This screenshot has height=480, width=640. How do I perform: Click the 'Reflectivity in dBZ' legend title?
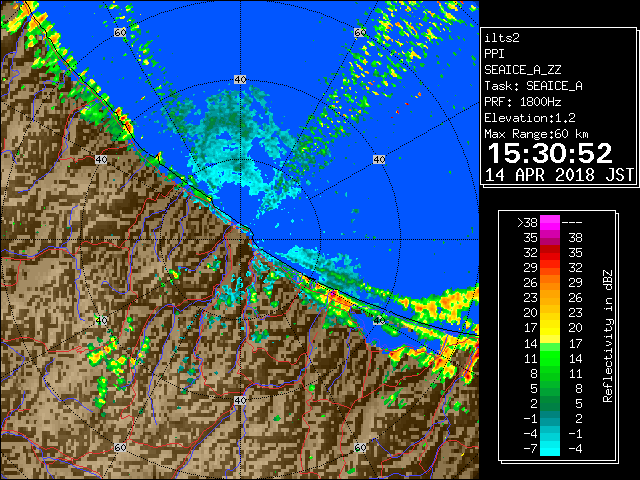pyautogui.click(x=608, y=336)
